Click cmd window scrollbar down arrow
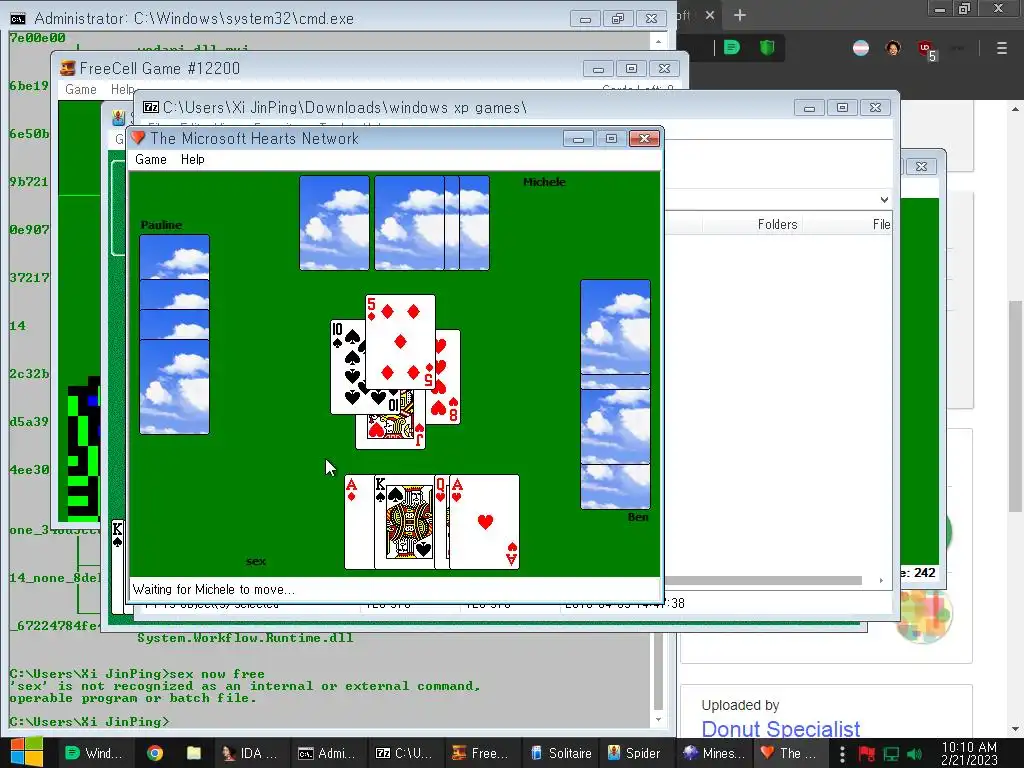 (658, 720)
